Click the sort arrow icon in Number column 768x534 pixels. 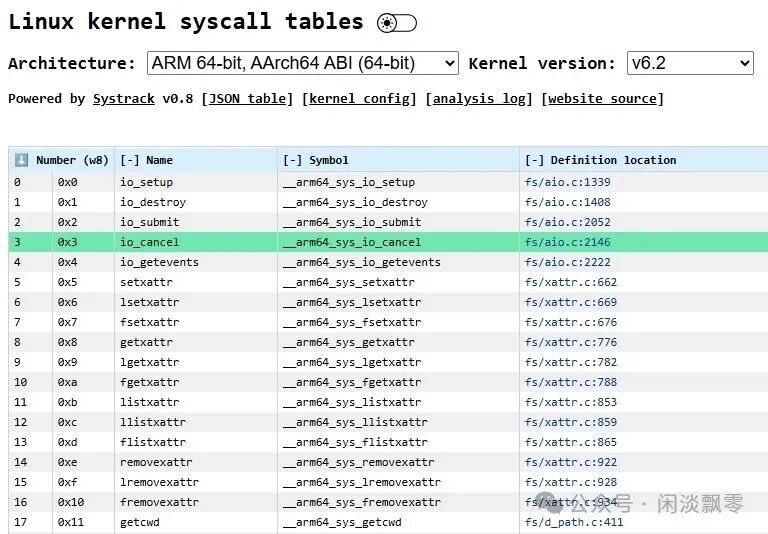pyautogui.click(x=21, y=160)
